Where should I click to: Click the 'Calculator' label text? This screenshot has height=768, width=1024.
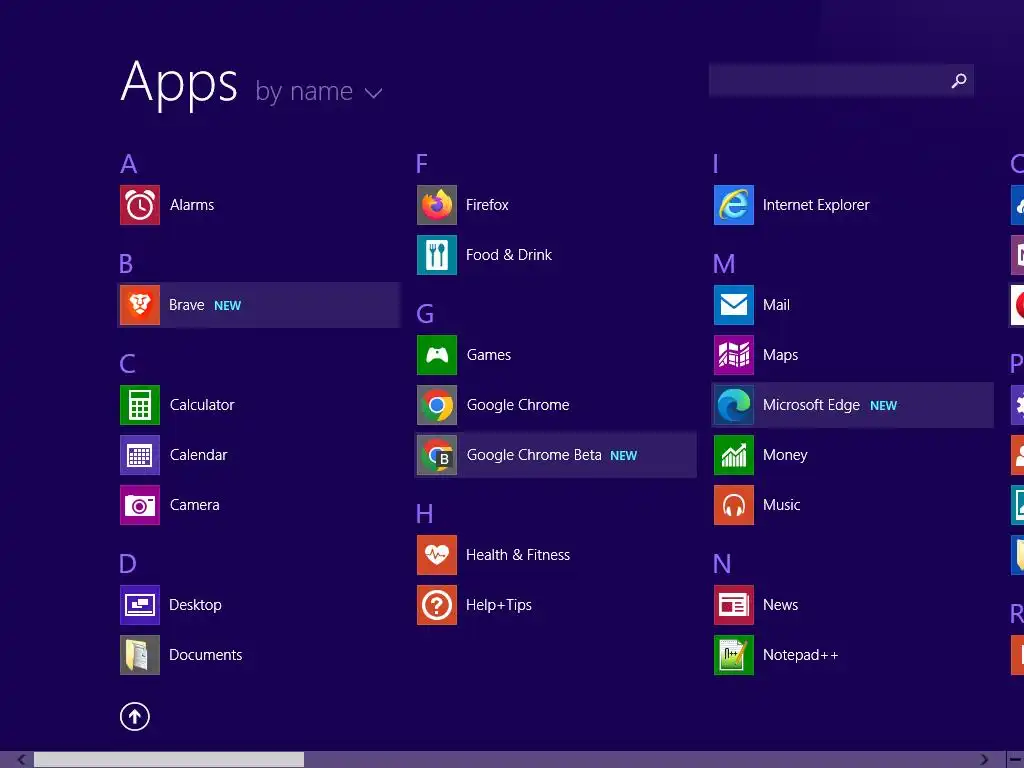[x=202, y=405]
